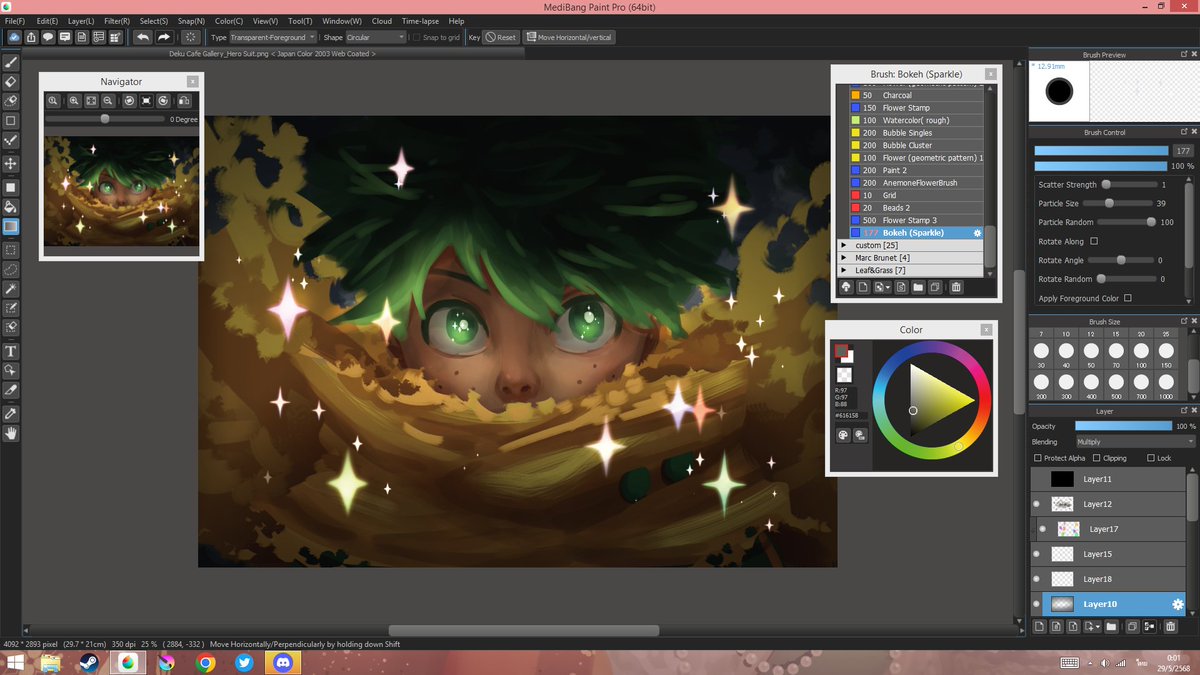Expand the Leaf&Grass [7] brush group
The image size is (1200, 675).
point(844,270)
